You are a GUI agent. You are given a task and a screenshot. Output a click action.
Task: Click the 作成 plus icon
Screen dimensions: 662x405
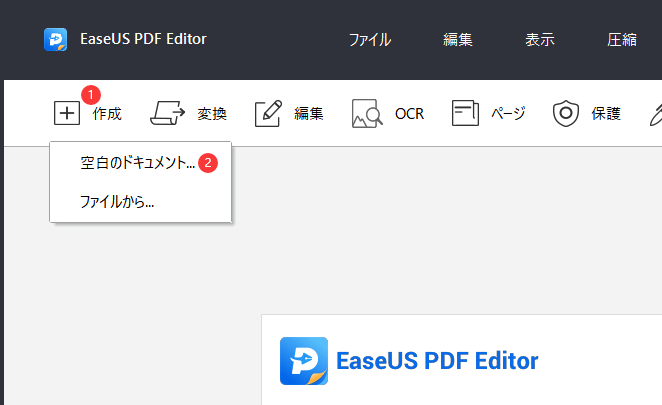[67, 113]
